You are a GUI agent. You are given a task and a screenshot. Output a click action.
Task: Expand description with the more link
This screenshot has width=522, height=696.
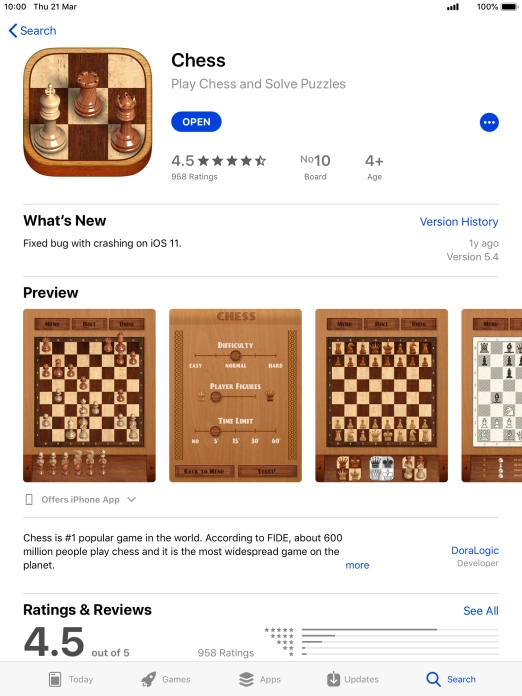(x=357, y=565)
